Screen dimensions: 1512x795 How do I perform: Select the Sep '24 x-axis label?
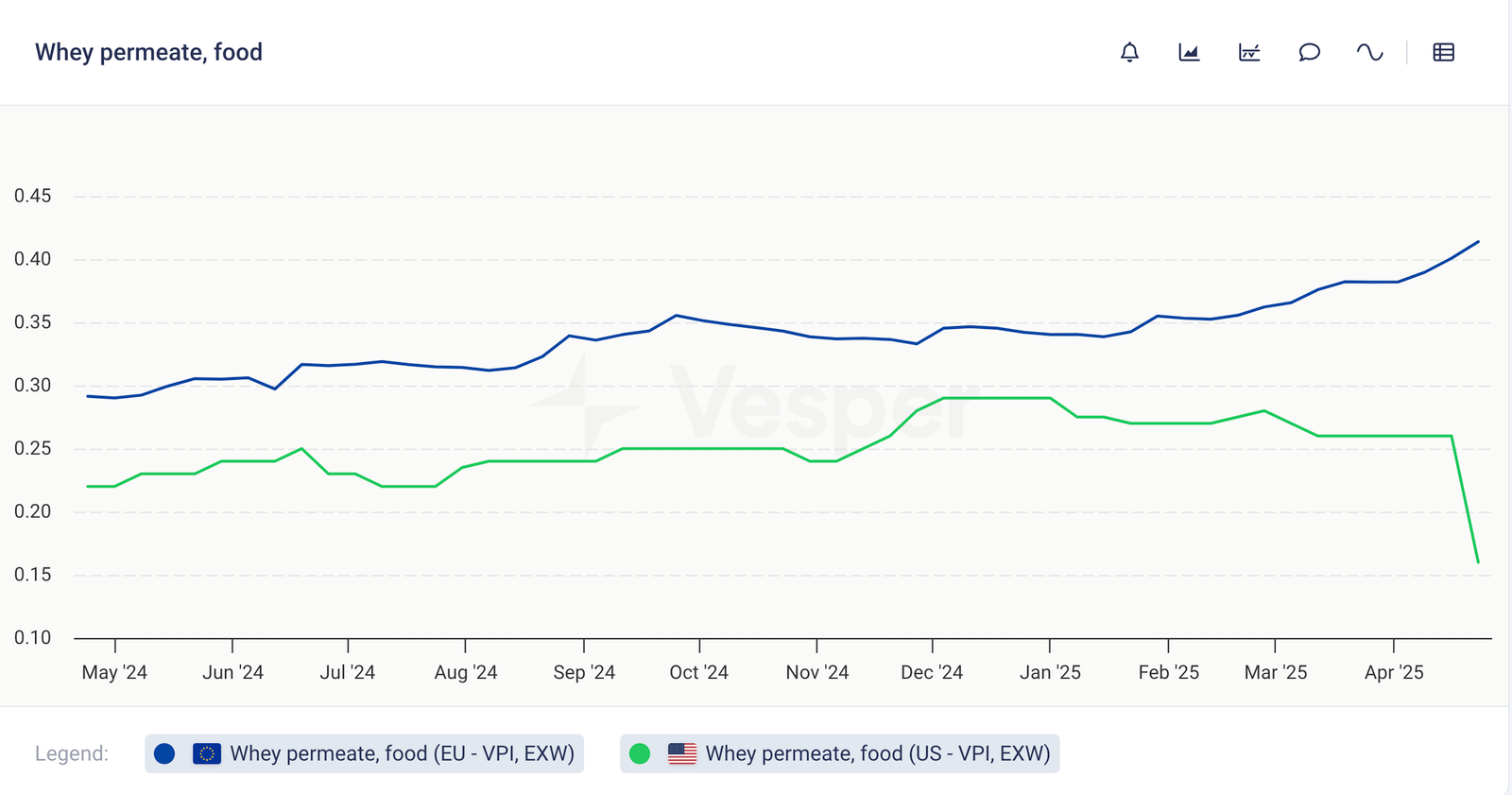584,672
